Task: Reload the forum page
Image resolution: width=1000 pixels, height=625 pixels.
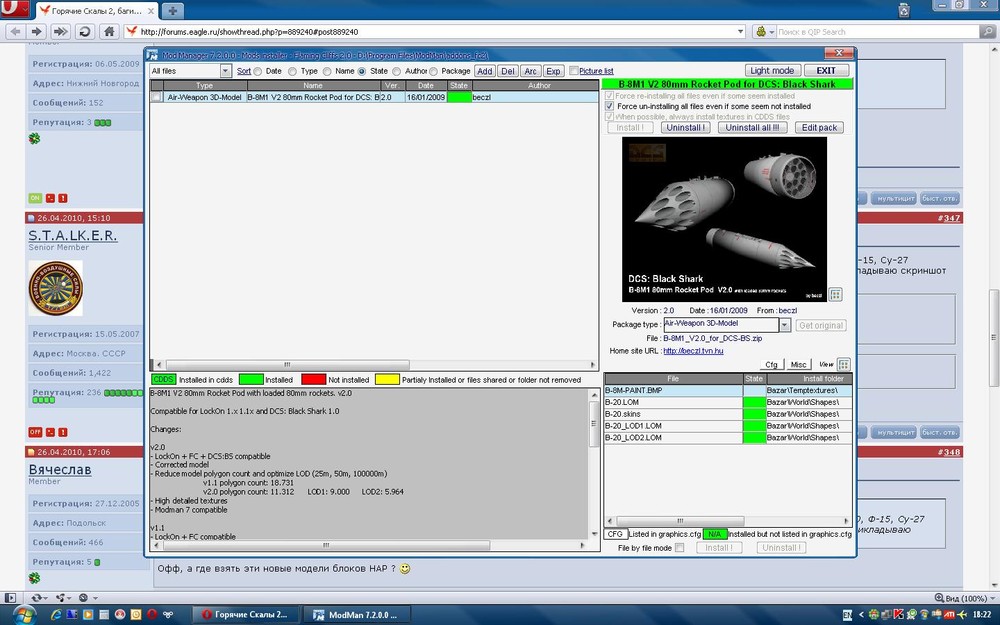Action: click(84, 31)
